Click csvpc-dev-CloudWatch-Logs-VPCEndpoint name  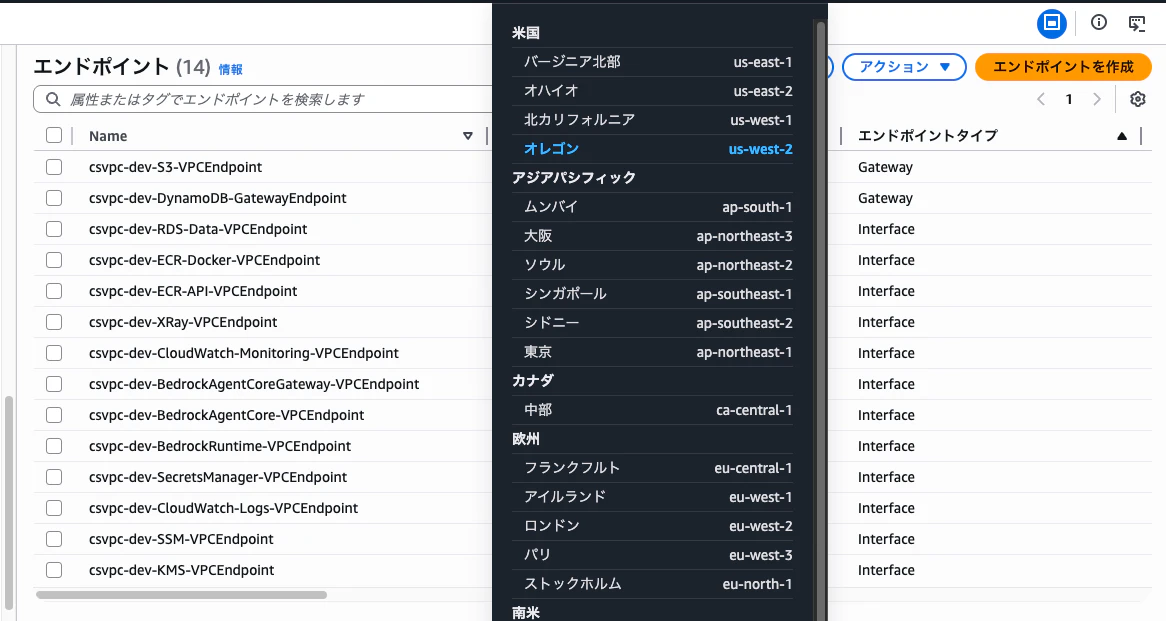(x=223, y=508)
